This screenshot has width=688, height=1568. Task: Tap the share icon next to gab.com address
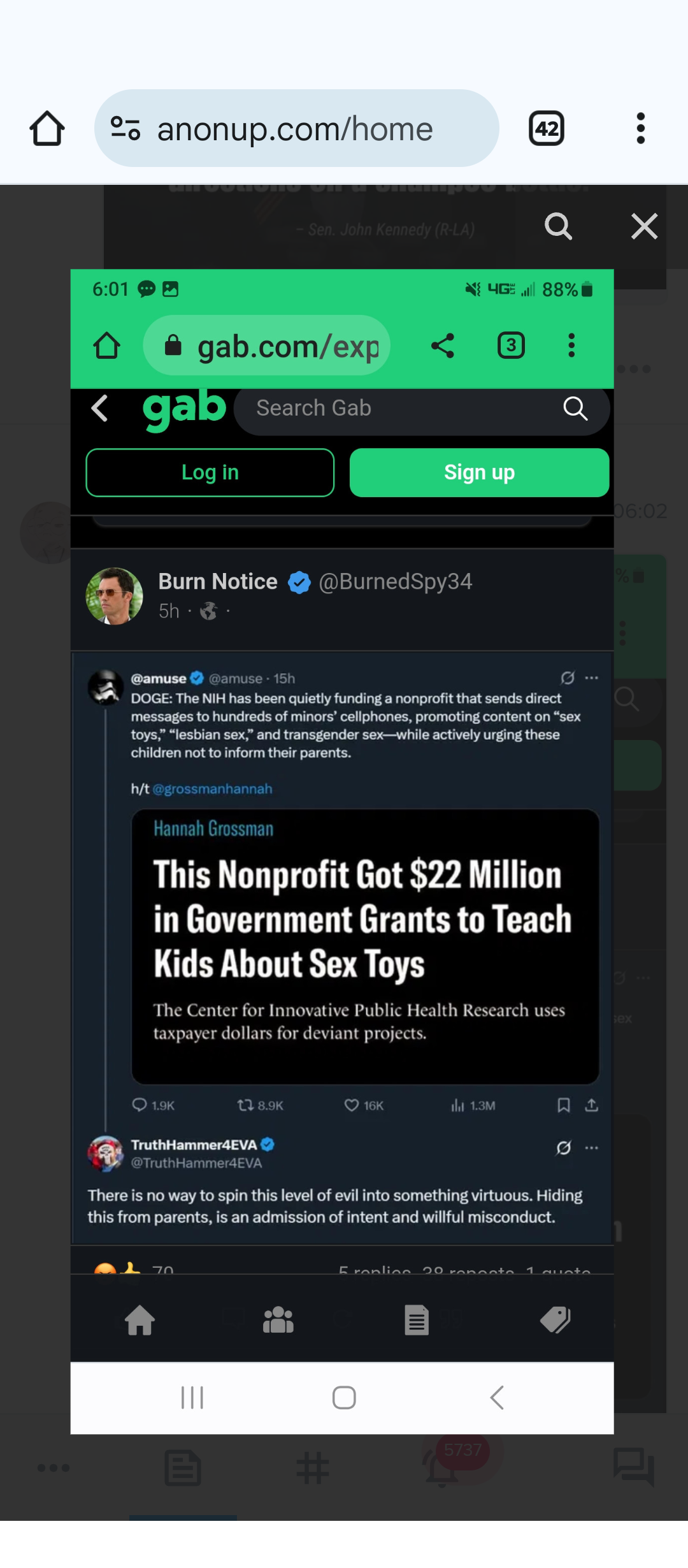[x=443, y=346]
